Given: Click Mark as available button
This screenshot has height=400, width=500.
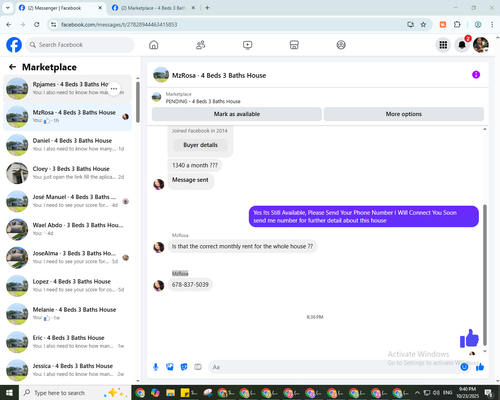Looking at the screenshot, I should (x=237, y=114).
